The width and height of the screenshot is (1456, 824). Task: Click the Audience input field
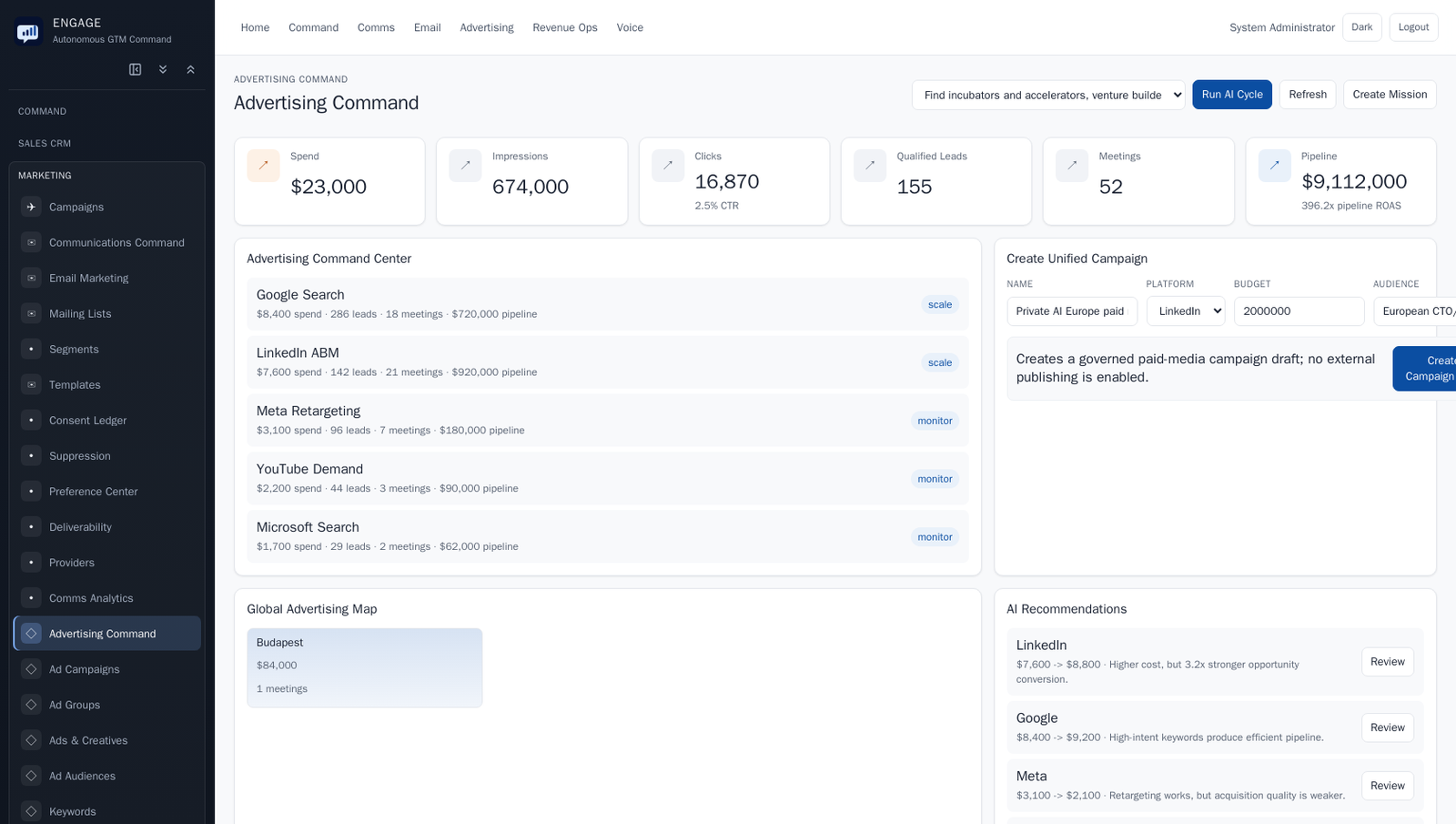(x=1415, y=311)
